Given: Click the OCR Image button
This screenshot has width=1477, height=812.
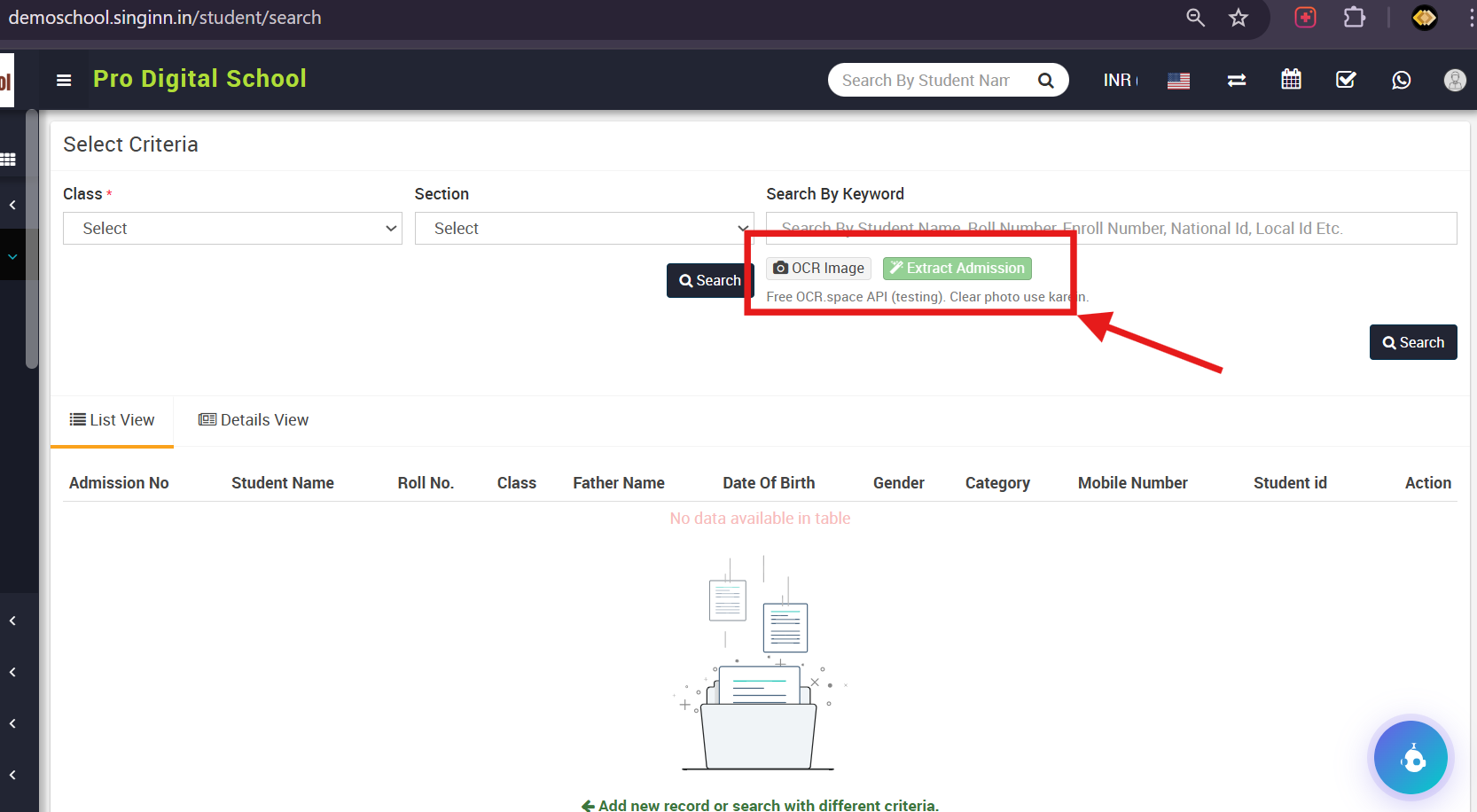Looking at the screenshot, I should click(x=818, y=269).
